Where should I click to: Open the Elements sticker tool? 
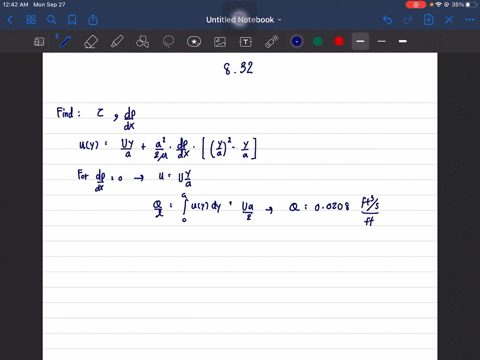194,42
